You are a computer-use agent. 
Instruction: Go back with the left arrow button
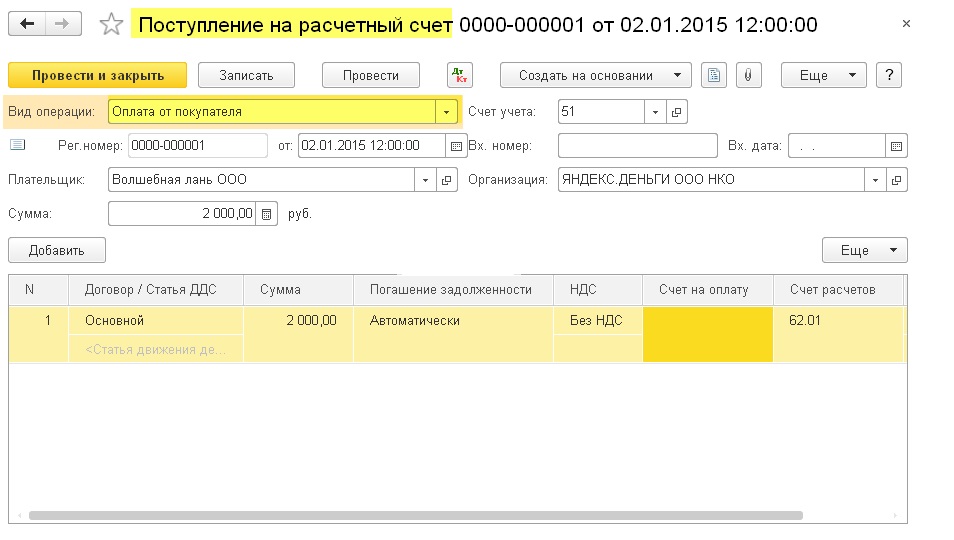(x=27, y=24)
